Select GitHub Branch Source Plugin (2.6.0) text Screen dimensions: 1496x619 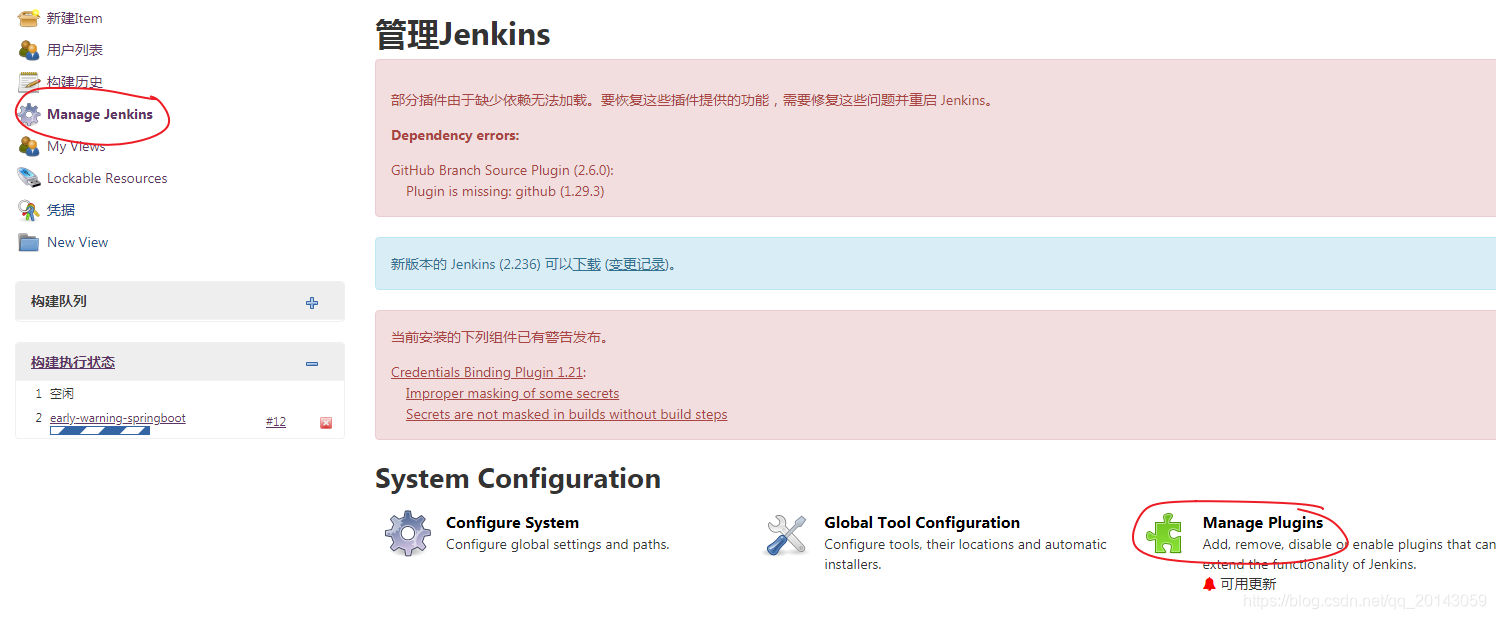tap(502, 170)
